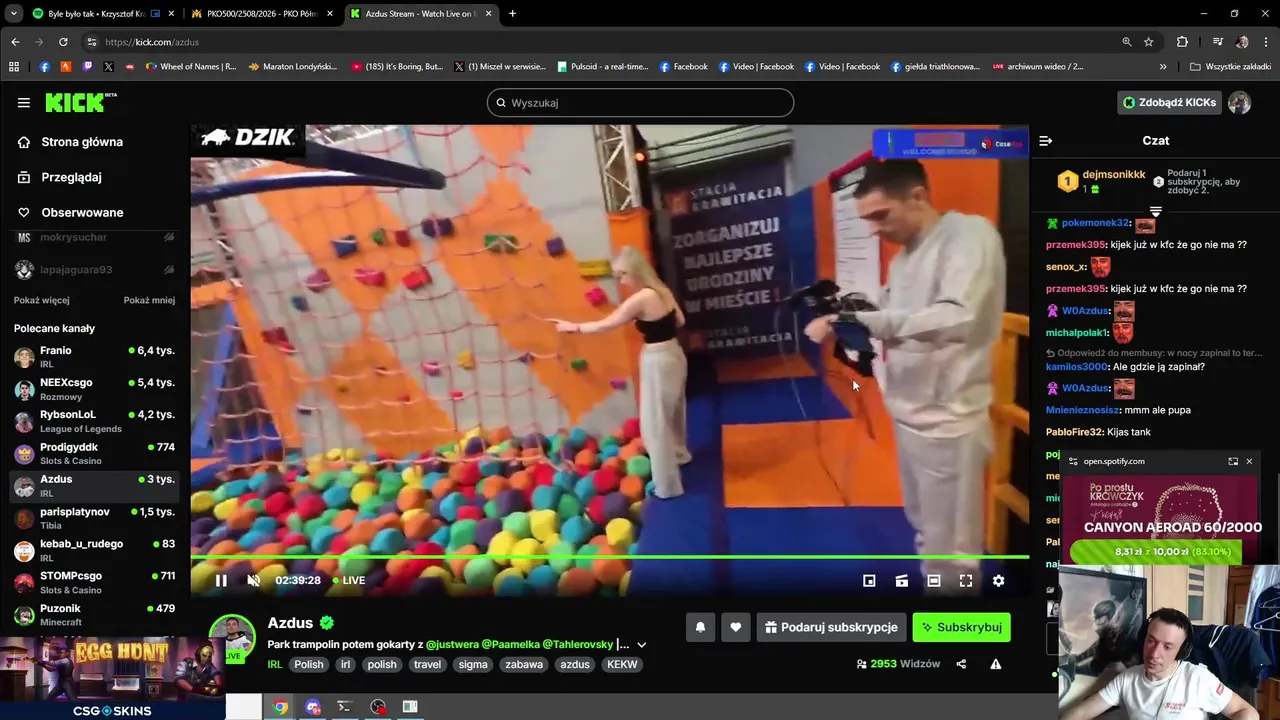1280x720 pixels.
Task: Open the @justwera mention link
Action: point(452,645)
